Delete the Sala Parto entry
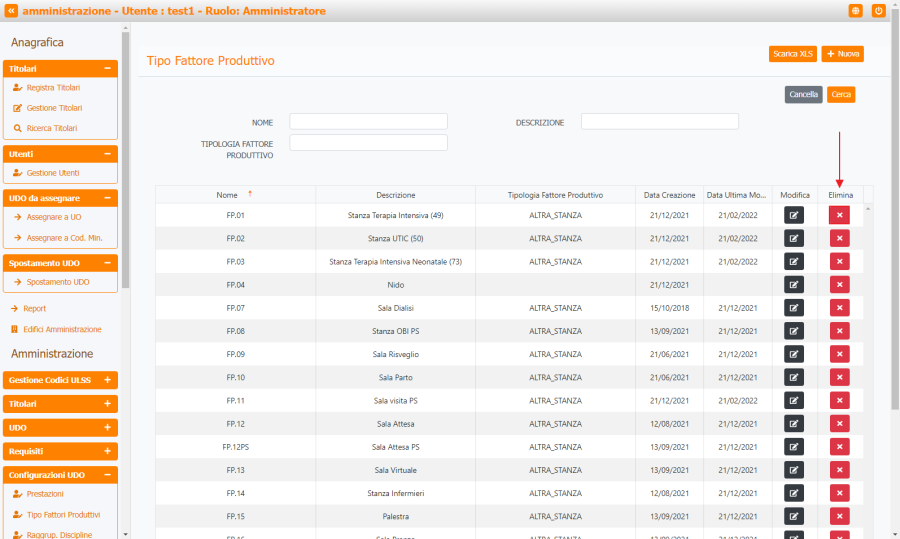The height and width of the screenshot is (539, 900). 839,377
